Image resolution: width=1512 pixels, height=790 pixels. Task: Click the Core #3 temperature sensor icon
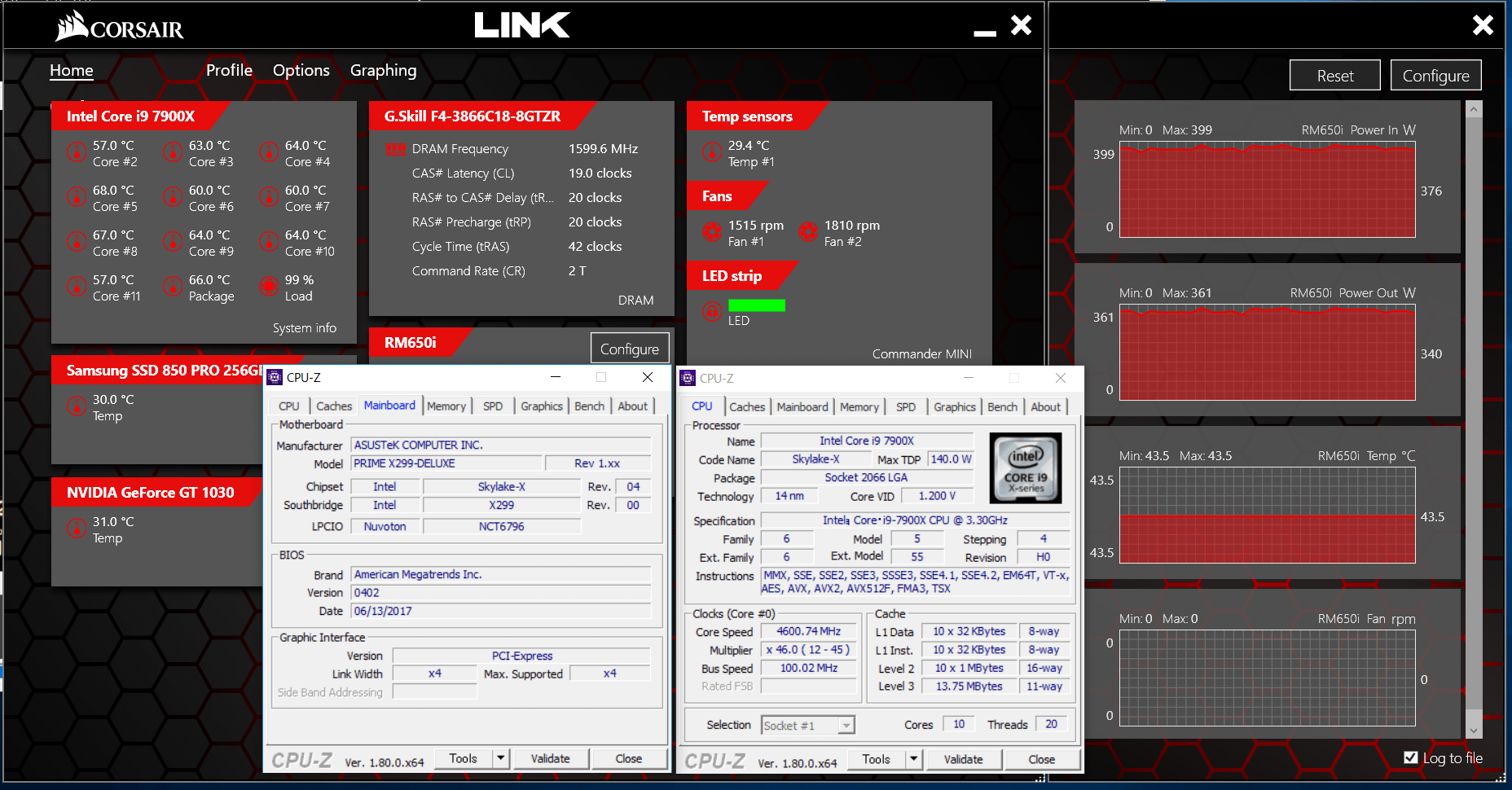(x=173, y=152)
